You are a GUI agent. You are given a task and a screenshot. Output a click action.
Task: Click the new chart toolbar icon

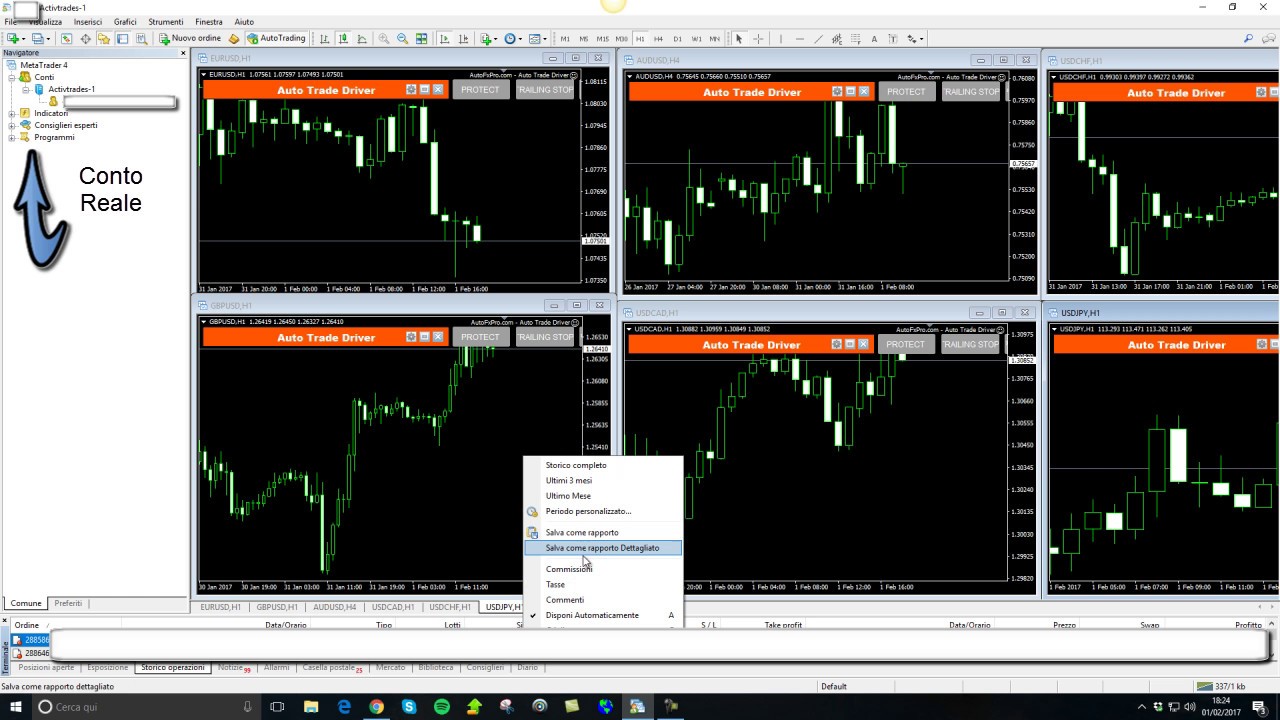pos(15,39)
